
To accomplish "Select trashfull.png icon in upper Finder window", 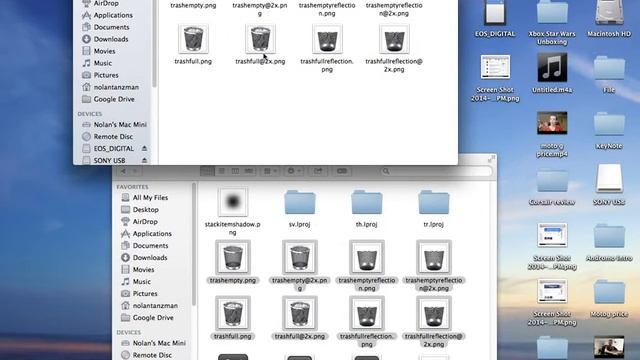I will coord(193,39).
